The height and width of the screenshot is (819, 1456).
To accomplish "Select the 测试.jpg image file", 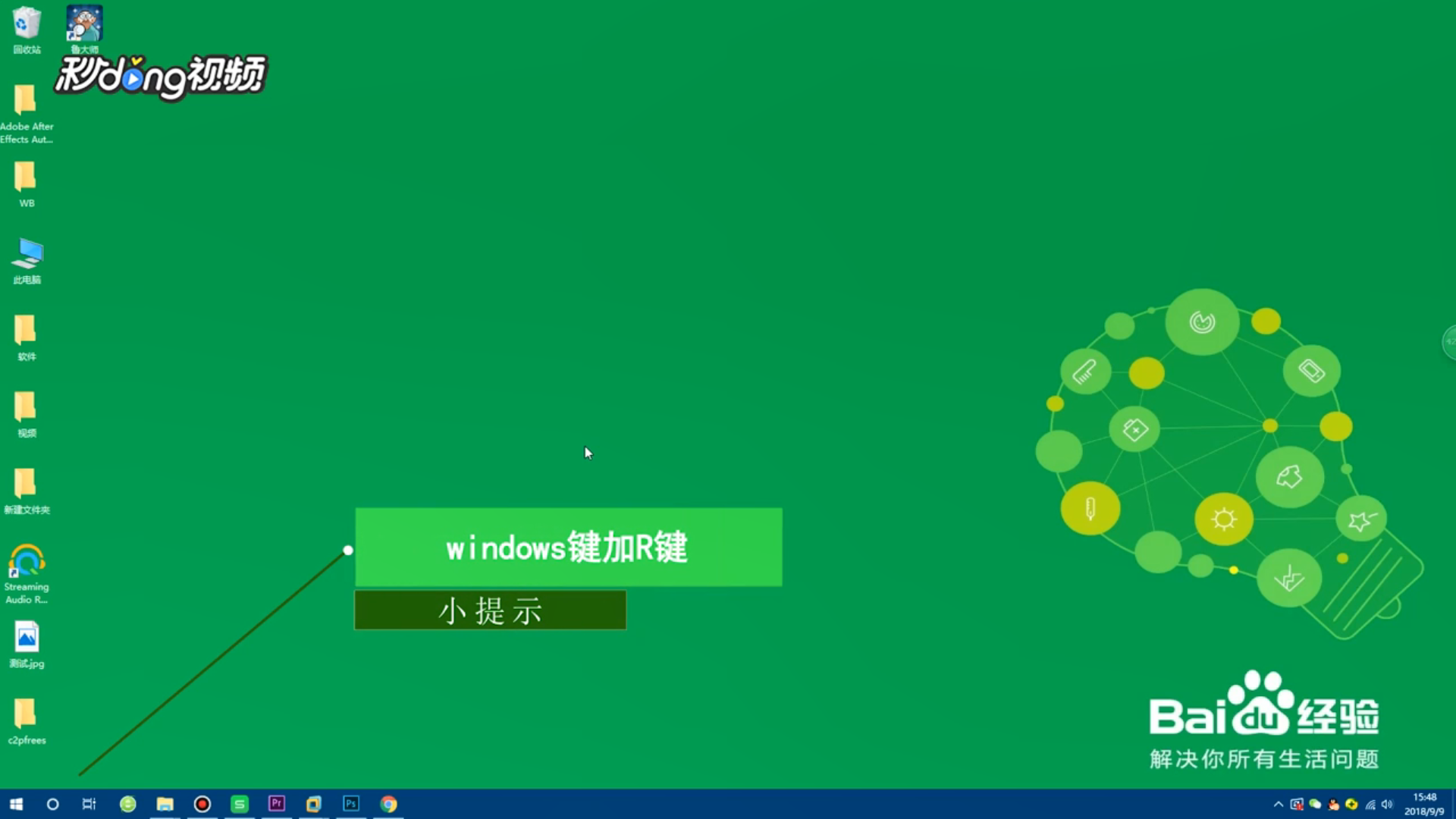I will pos(27,644).
